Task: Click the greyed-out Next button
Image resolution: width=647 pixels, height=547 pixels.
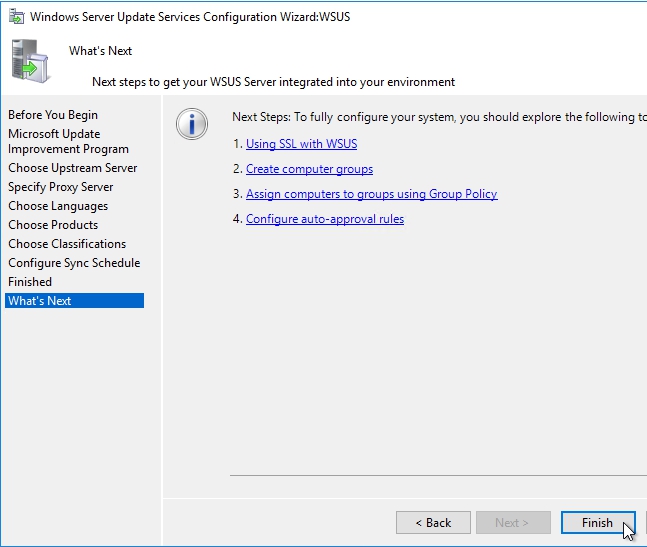Action: 514,522
